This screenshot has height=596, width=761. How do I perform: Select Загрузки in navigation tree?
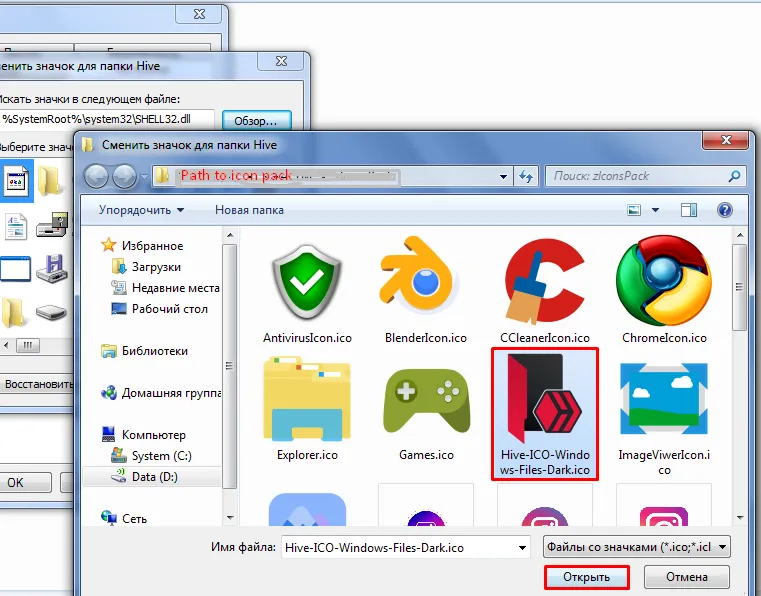tap(146, 267)
